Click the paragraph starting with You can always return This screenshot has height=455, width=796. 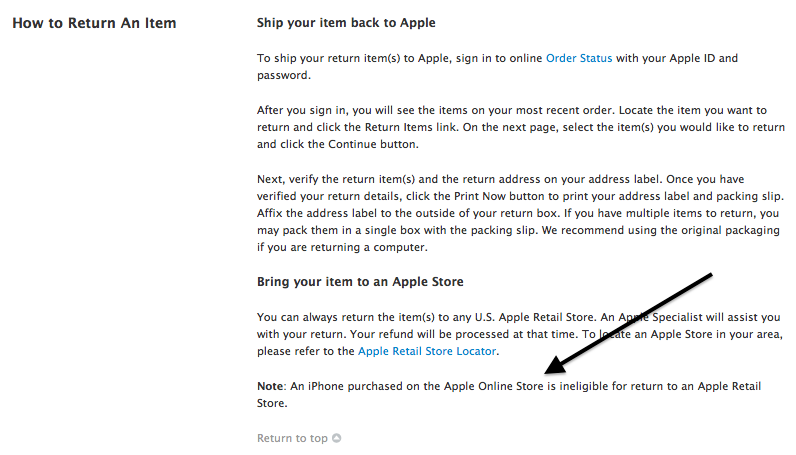[x=520, y=334]
